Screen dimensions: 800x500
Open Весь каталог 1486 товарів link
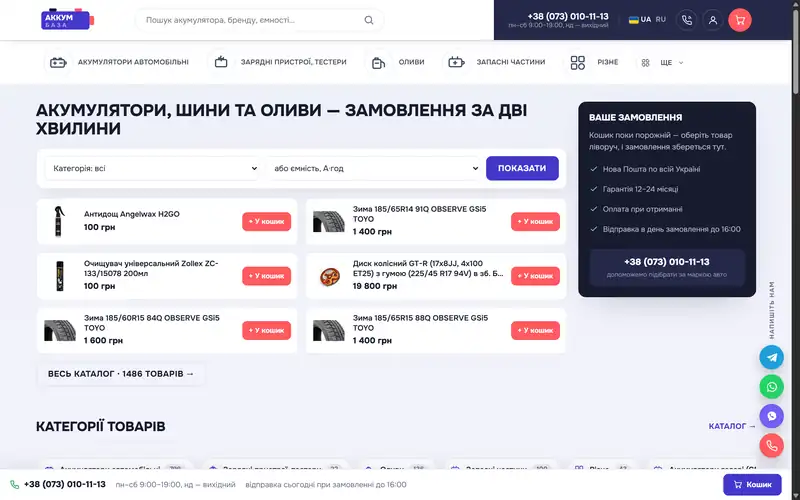[121, 374]
